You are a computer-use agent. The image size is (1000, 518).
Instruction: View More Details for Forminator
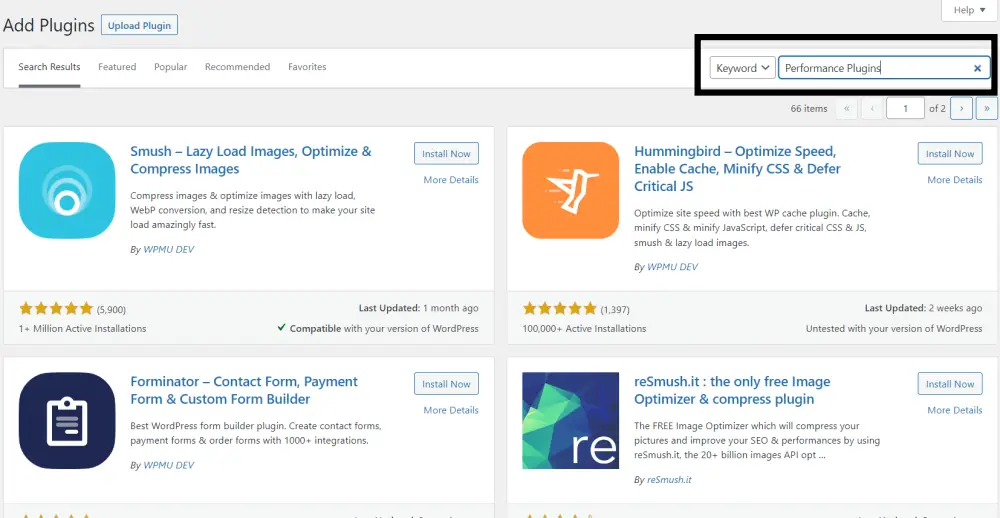[x=450, y=410]
